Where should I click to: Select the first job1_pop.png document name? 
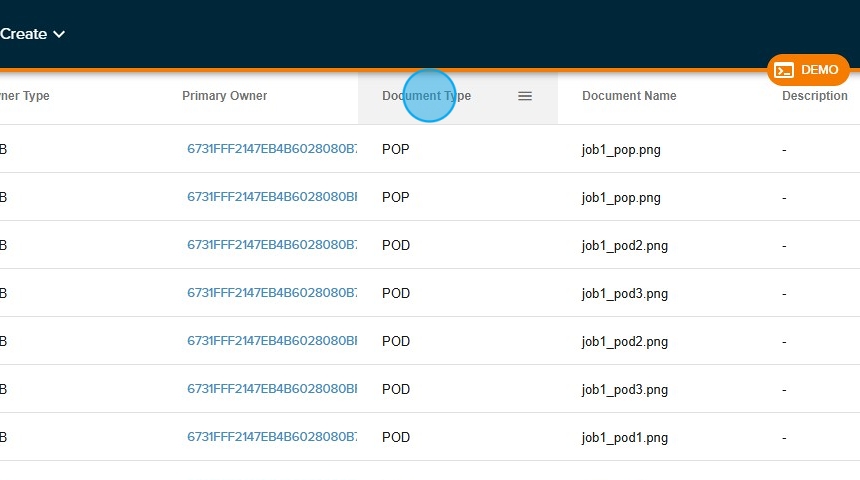(621, 150)
